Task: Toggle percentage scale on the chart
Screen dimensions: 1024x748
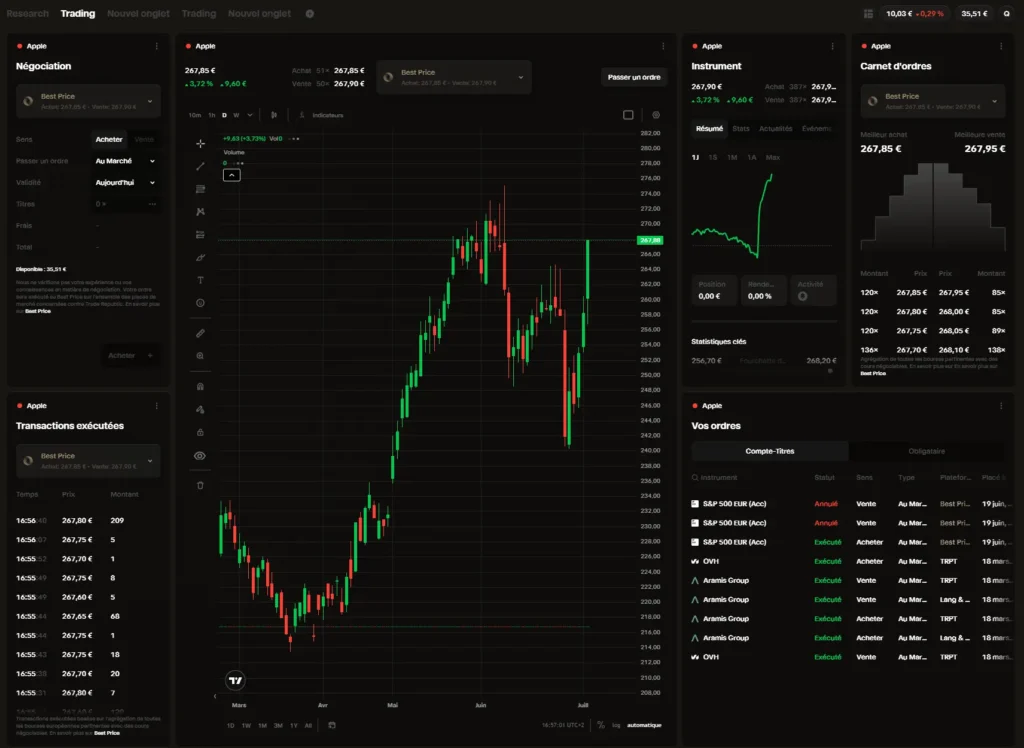Action: pyautogui.click(x=601, y=725)
